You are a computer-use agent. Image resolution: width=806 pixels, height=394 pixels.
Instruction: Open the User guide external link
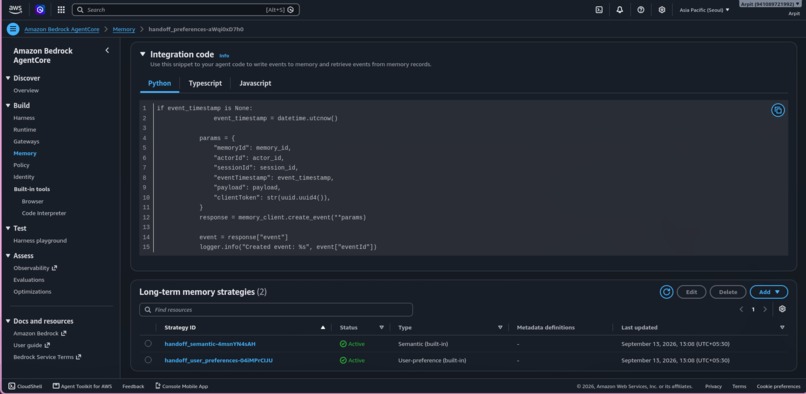pos(31,345)
